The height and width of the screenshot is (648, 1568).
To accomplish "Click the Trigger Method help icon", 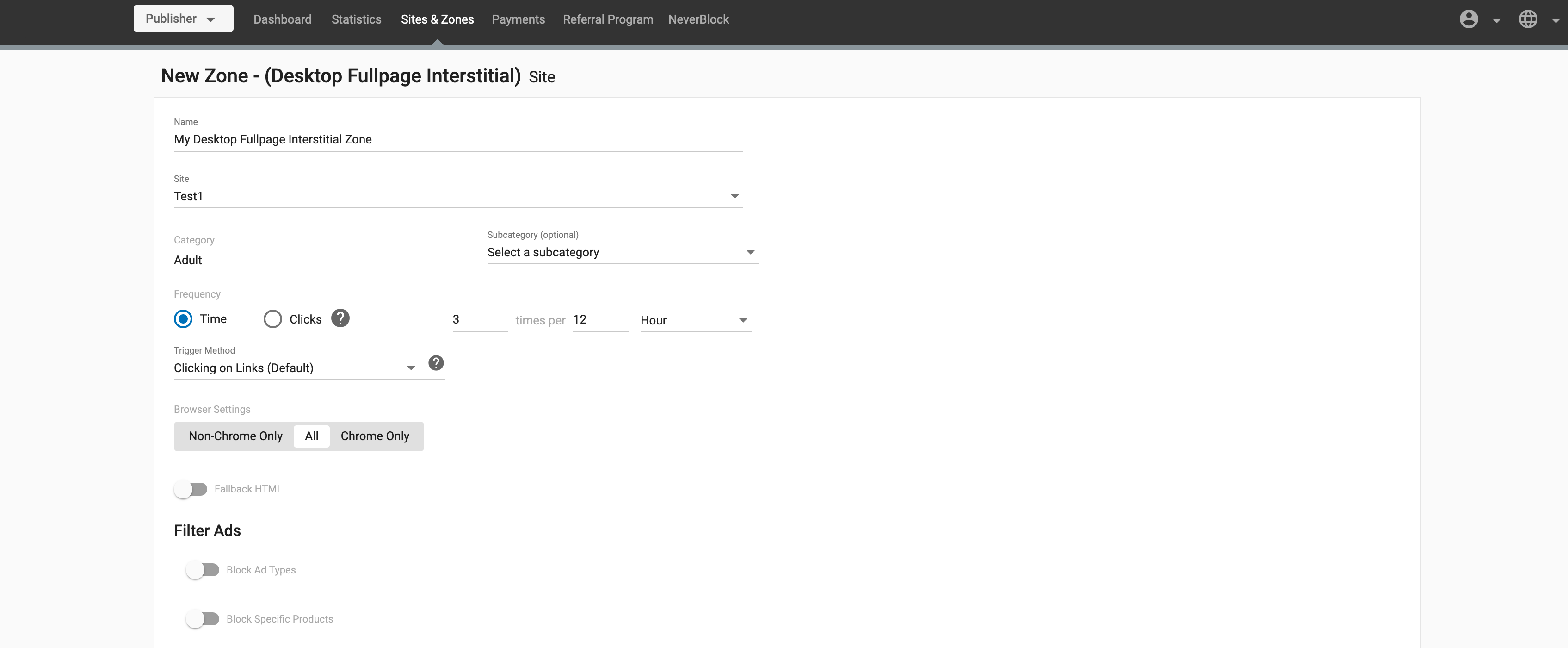I will [436, 363].
